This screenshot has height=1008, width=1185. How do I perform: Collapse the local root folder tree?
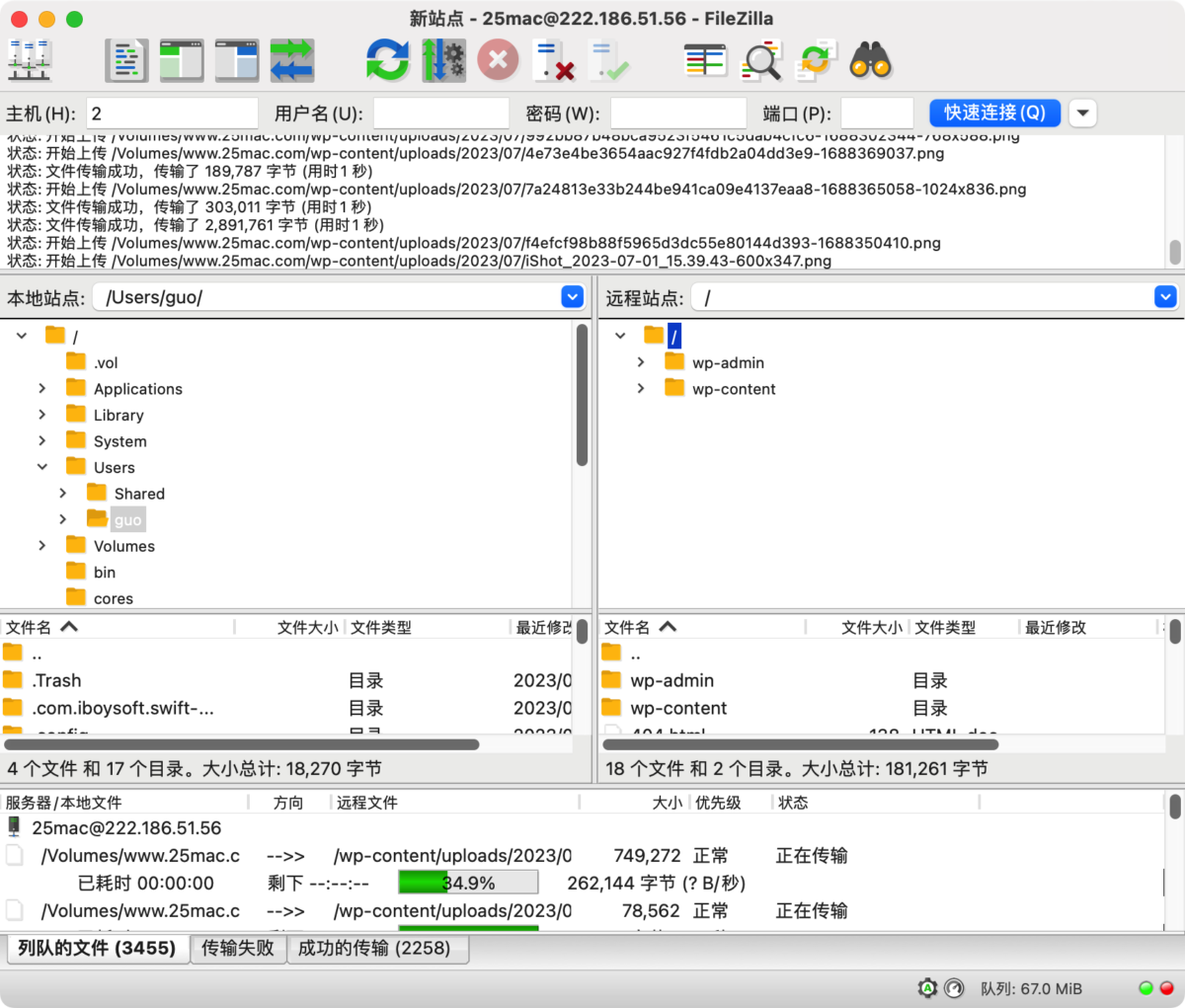tap(21, 336)
